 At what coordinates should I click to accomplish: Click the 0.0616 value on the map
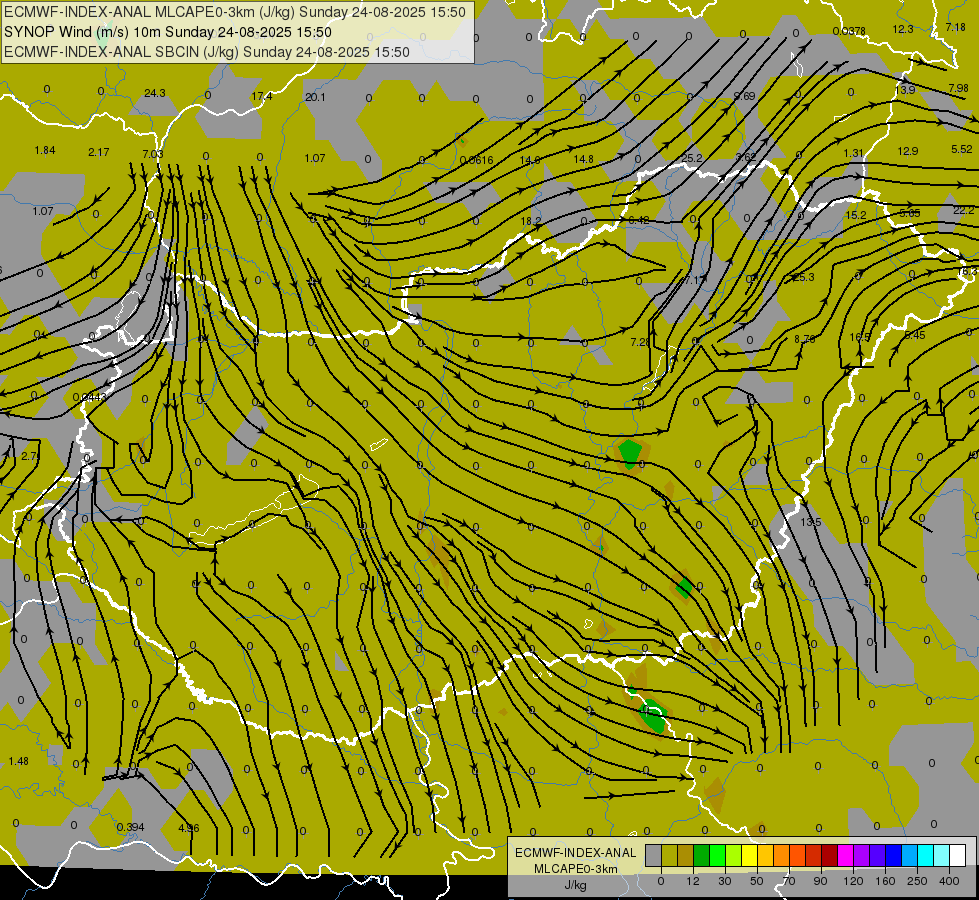(x=476, y=160)
